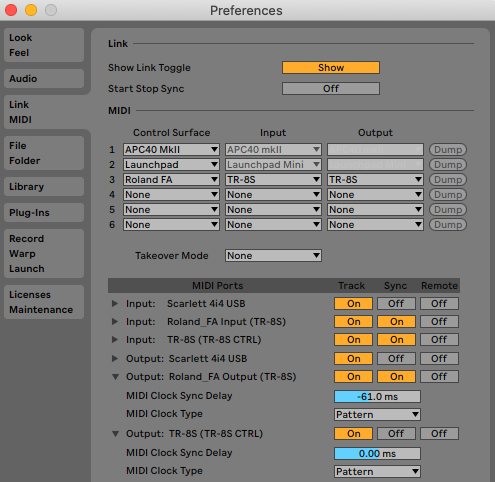This screenshot has width=495, height=482.
Task: Open Input dropdown for surface 3 TR-8S
Action: pos(273,180)
